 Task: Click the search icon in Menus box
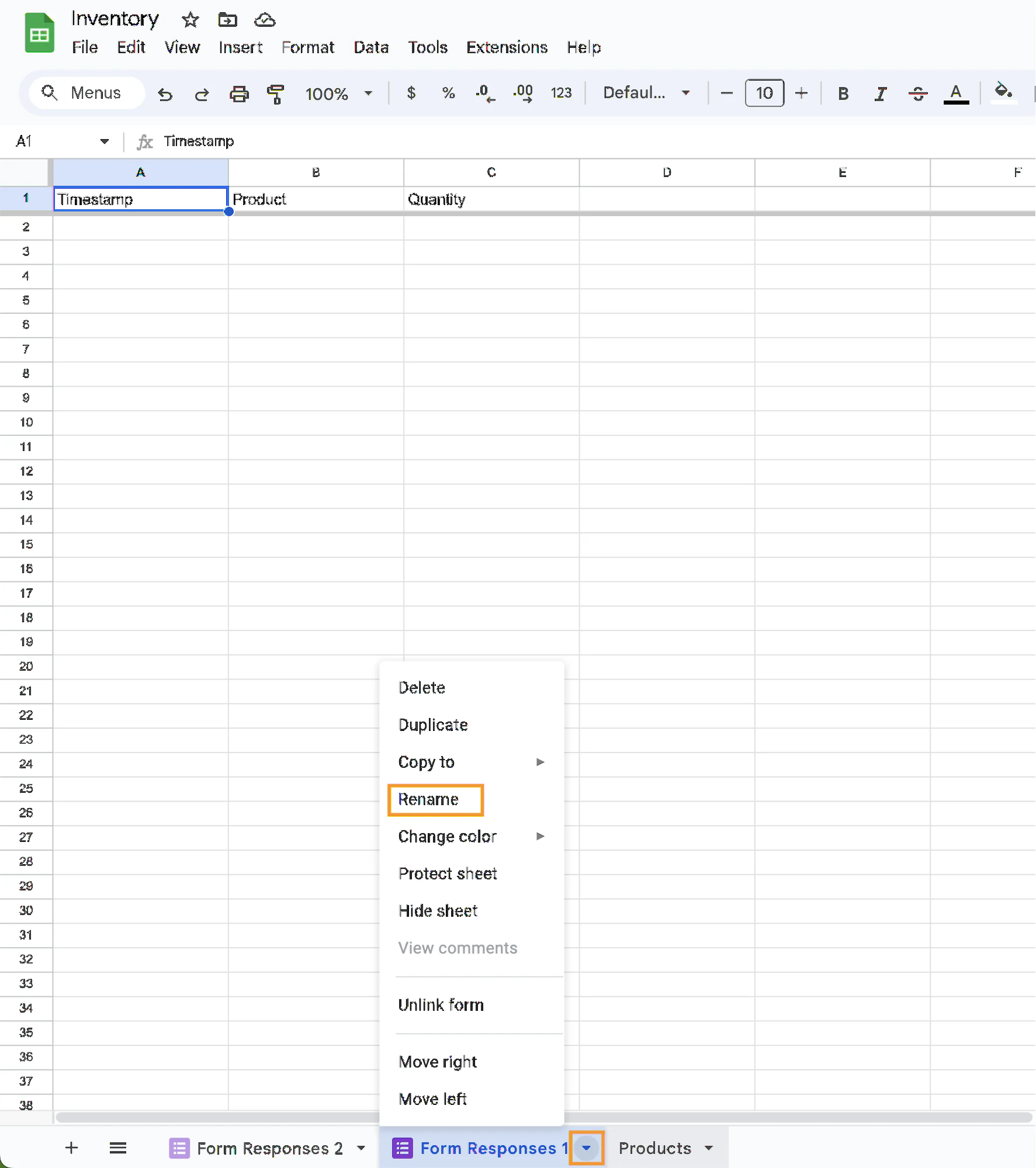tap(49, 92)
